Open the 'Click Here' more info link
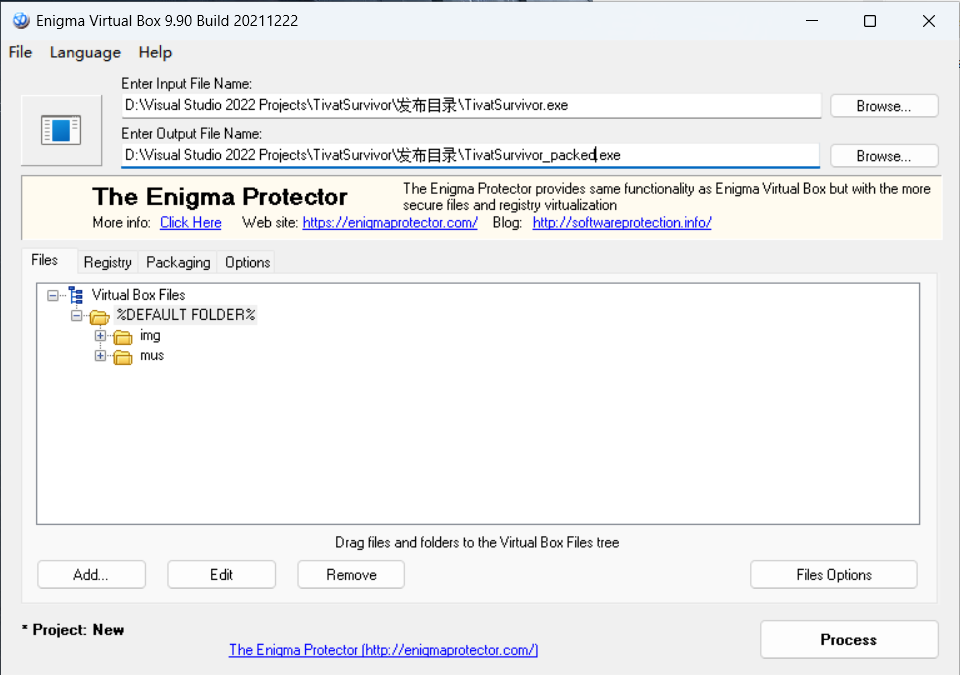 pyautogui.click(x=190, y=222)
